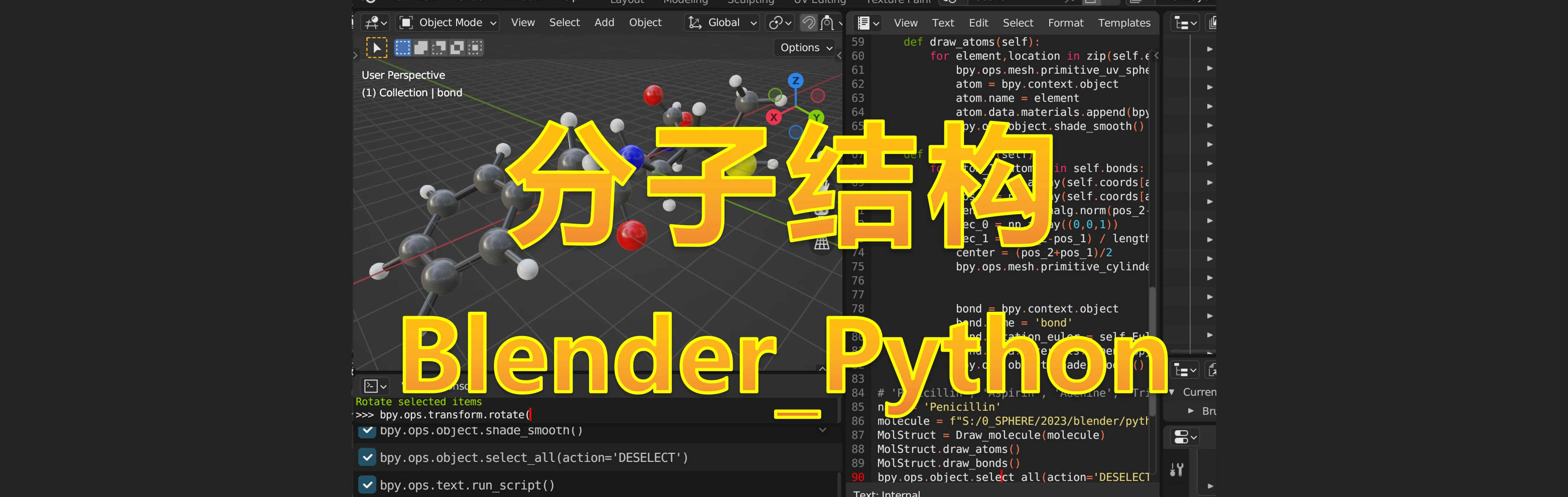The image size is (1568, 497).
Task: Click the console command input line
Action: (457, 414)
